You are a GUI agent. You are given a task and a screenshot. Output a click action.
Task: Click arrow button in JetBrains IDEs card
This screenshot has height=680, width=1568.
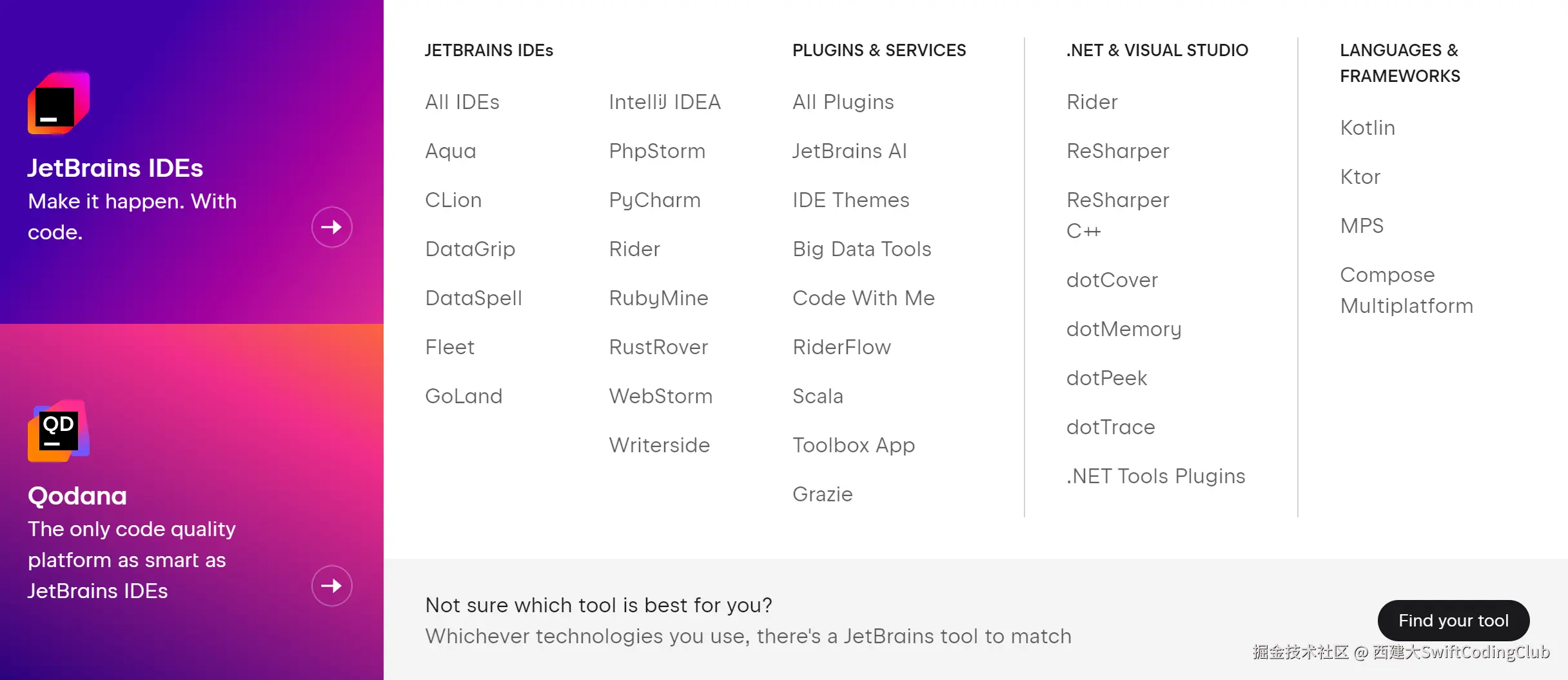click(x=331, y=227)
